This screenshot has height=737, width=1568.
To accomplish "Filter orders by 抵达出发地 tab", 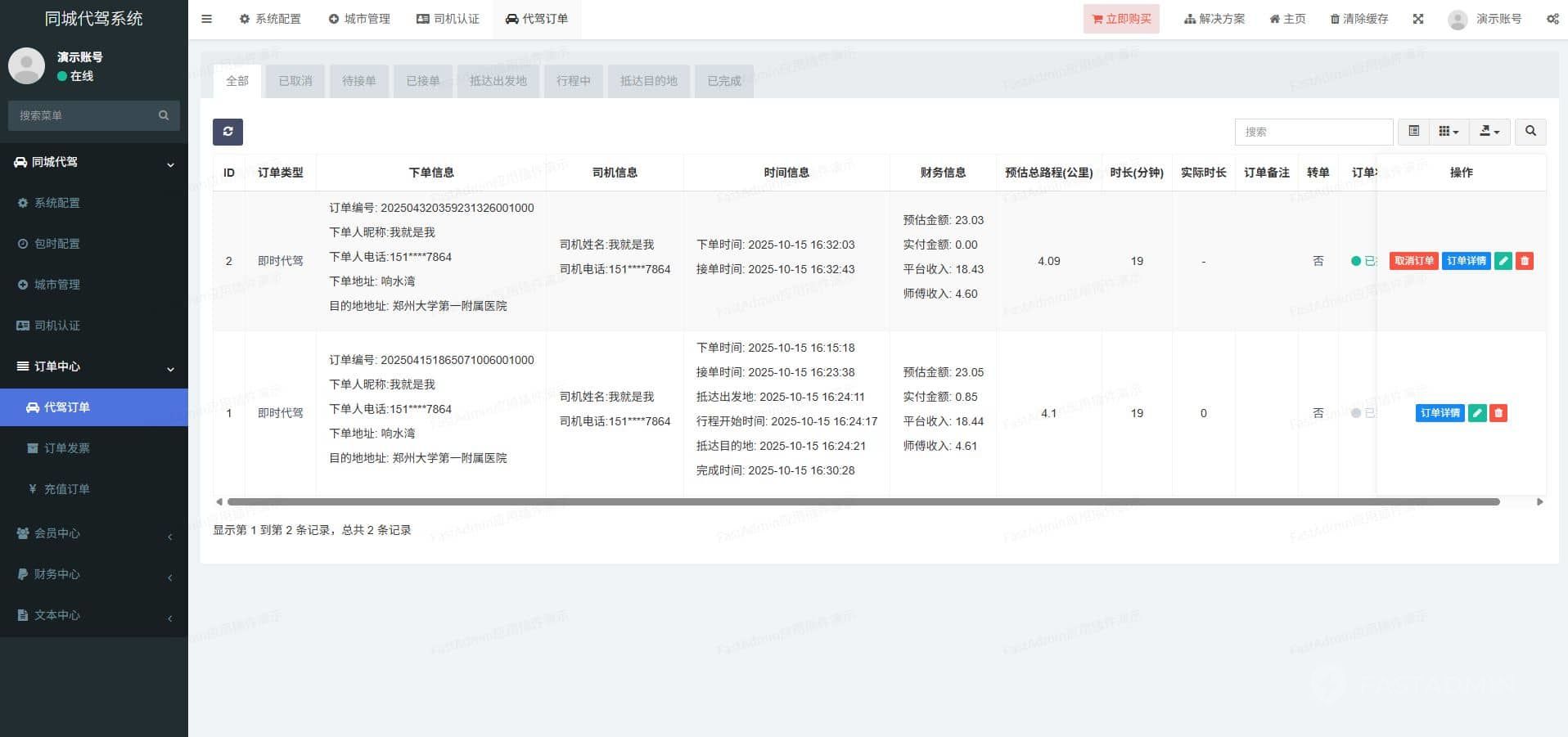I will 498,81.
